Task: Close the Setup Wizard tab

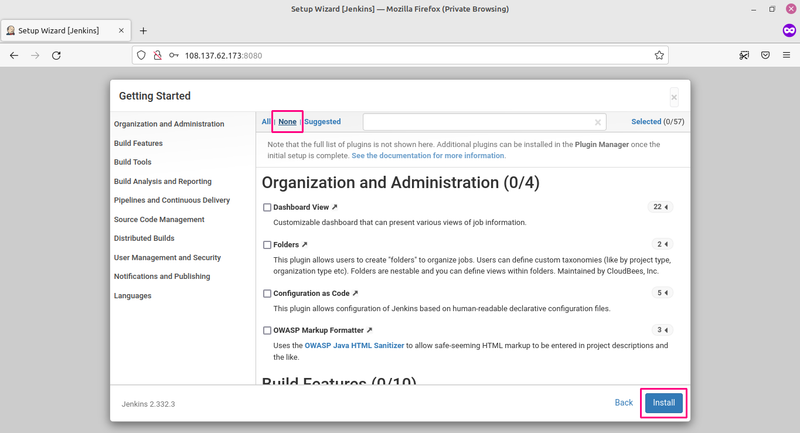Action: click(121, 31)
